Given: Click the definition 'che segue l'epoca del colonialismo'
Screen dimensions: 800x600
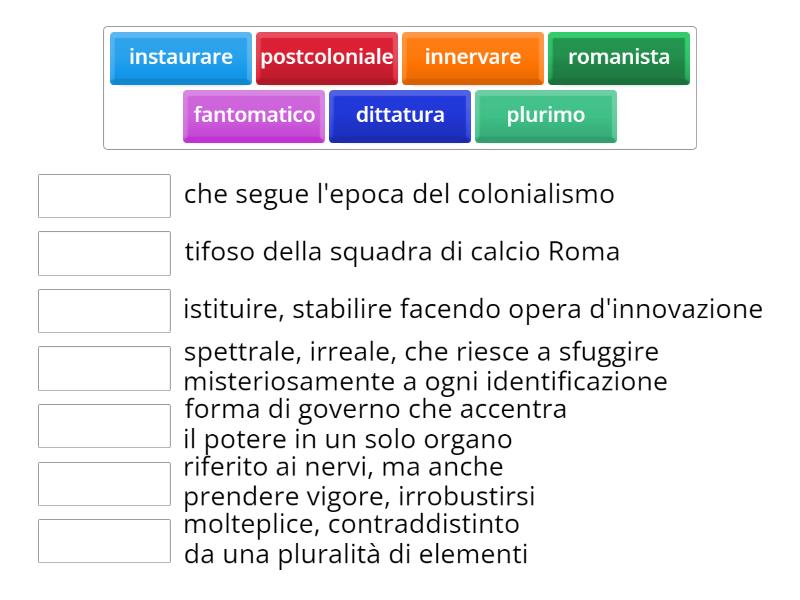Looking at the screenshot, I should [399, 194].
